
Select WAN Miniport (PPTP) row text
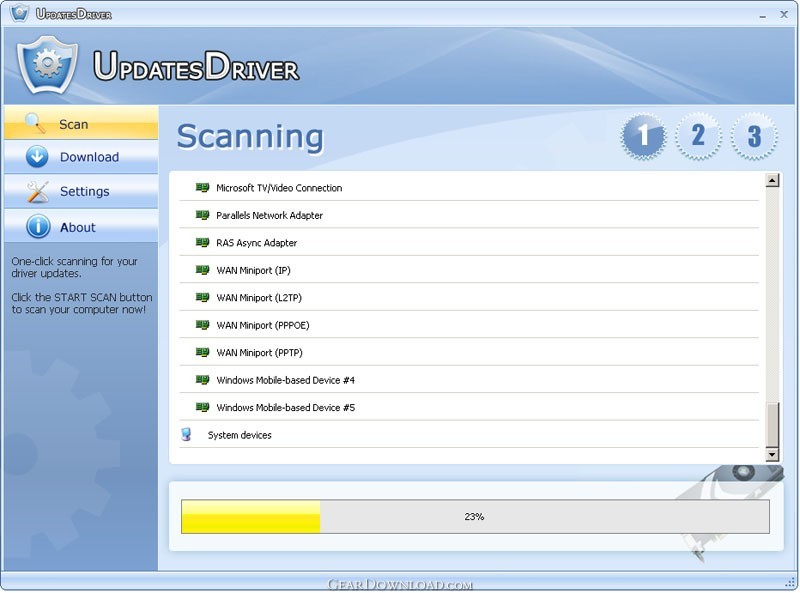tap(259, 353)
